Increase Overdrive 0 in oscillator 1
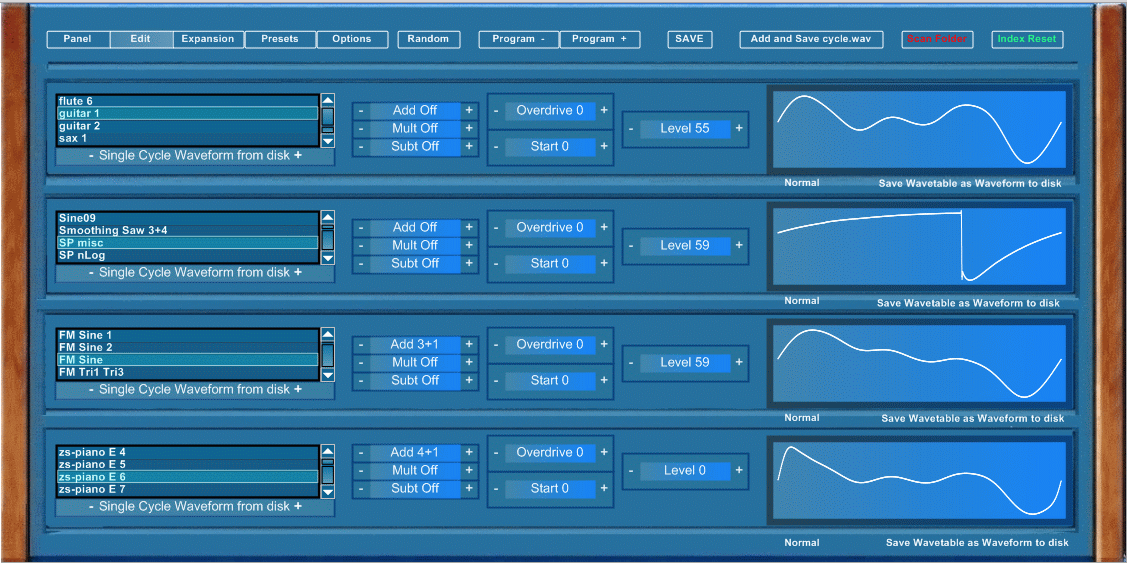The height and width of the screenshot is (563, 1127). tap(604, 110)
